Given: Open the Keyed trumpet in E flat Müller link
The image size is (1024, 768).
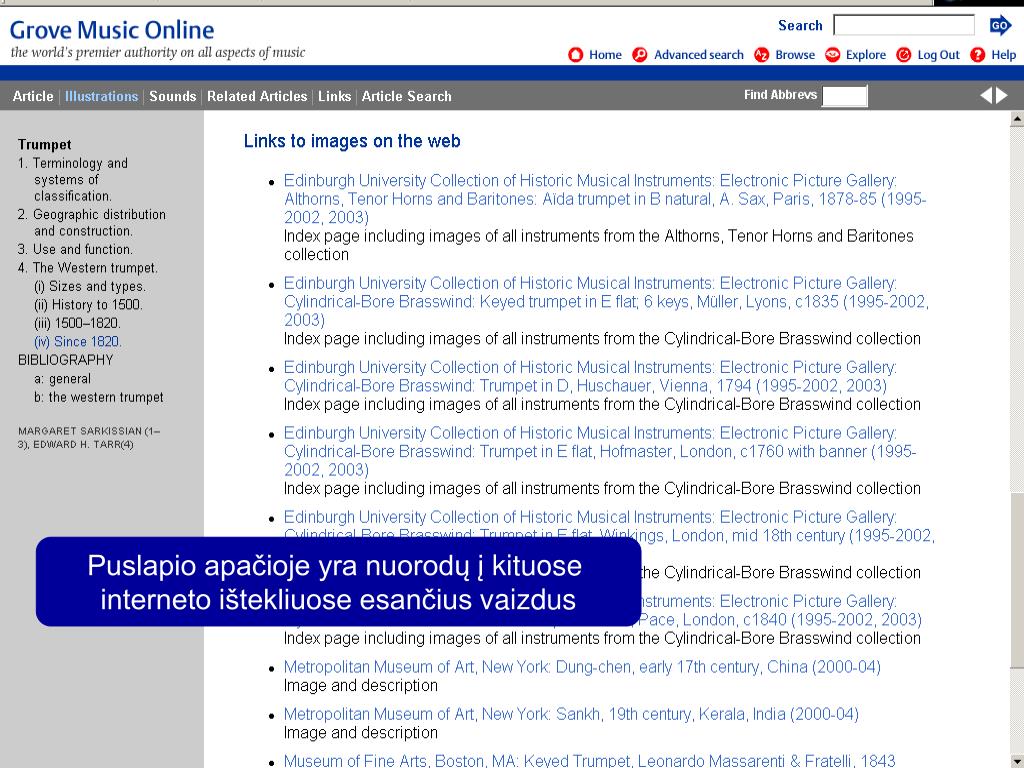Looking at the screenshot, I should pos(606,301).
